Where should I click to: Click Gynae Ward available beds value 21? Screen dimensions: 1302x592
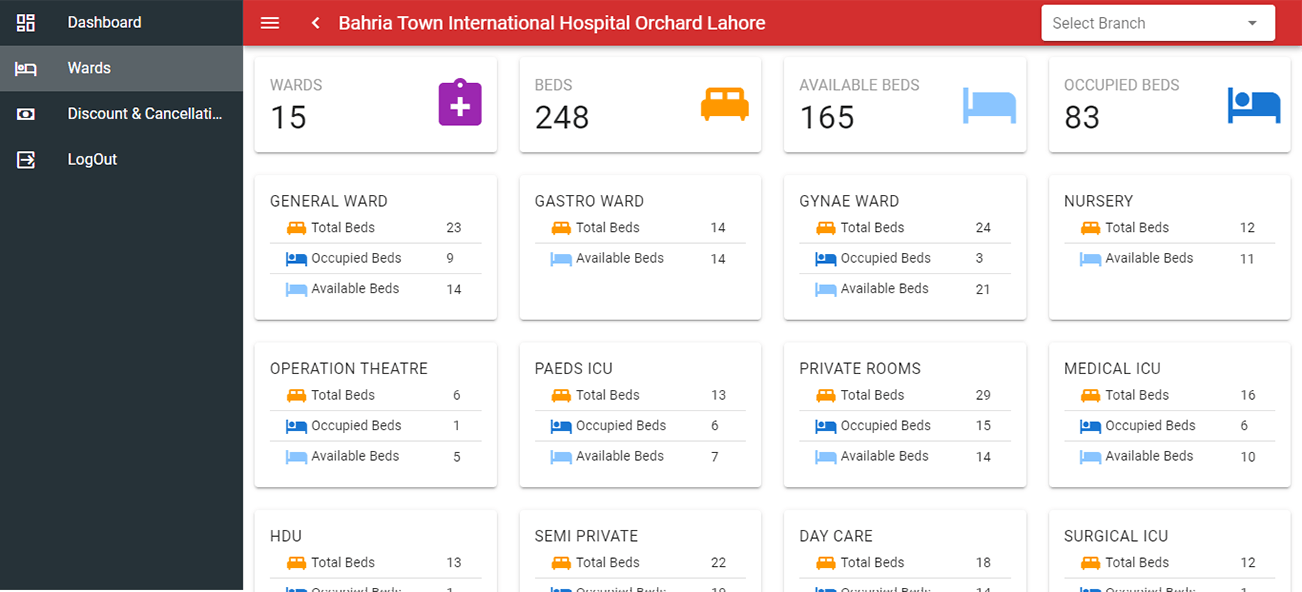pos(983,289)
